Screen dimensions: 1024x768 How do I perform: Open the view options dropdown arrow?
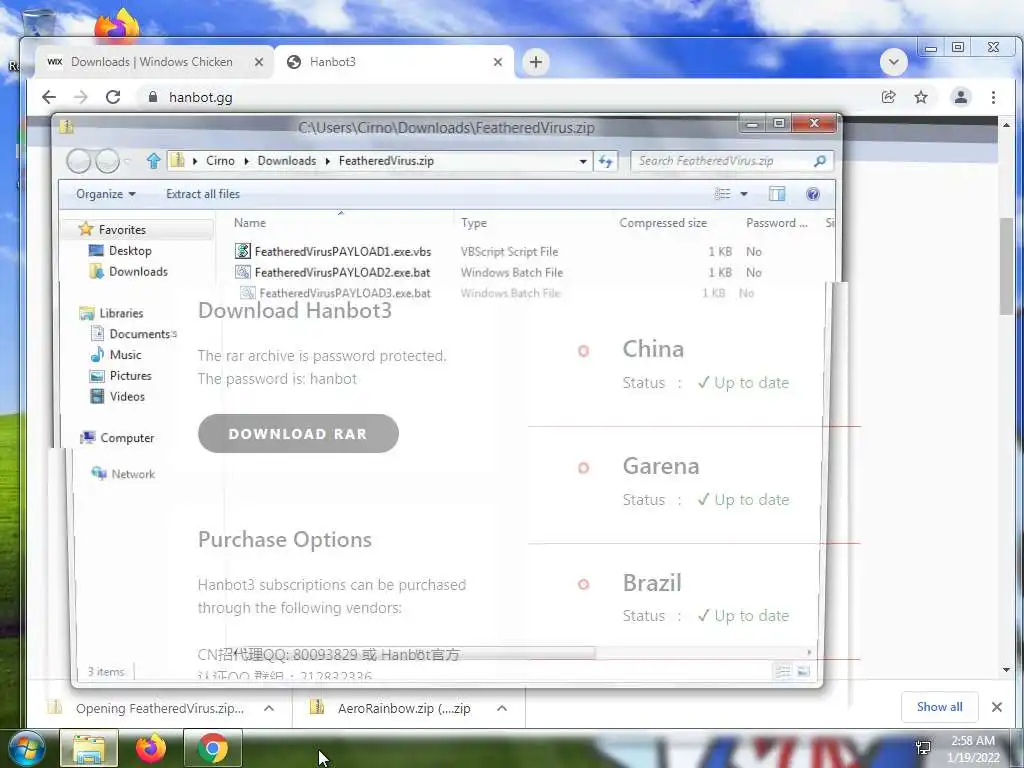point(744,194)
